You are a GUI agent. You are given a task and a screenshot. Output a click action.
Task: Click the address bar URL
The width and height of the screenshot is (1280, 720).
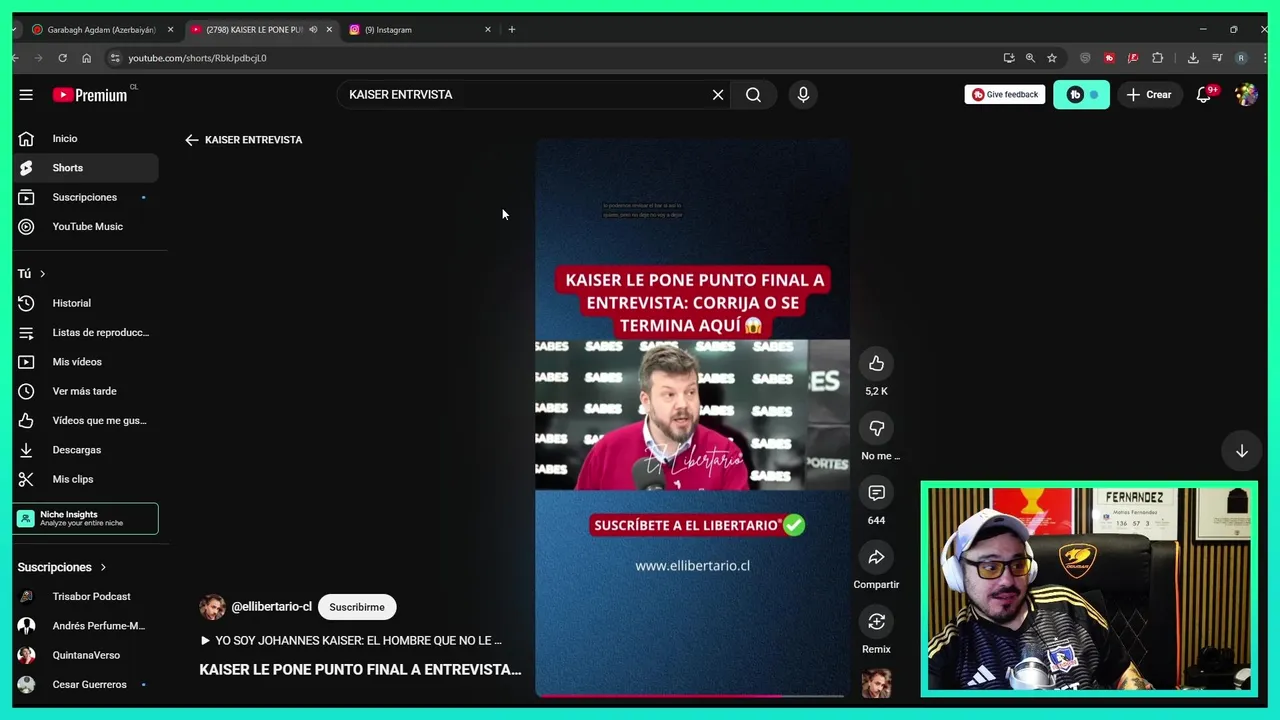198,58
